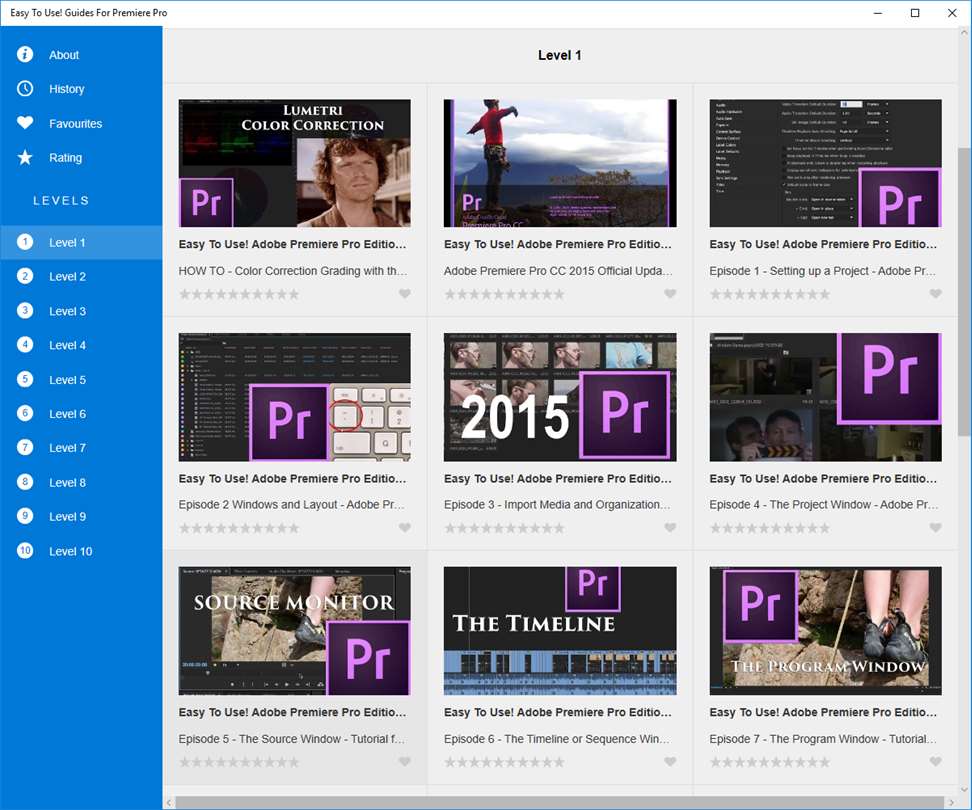Rate Episode 1 Setting up a Project stars
Image resolution: width=972 pixels, height=810 pixels.
[x=769, y=294]
